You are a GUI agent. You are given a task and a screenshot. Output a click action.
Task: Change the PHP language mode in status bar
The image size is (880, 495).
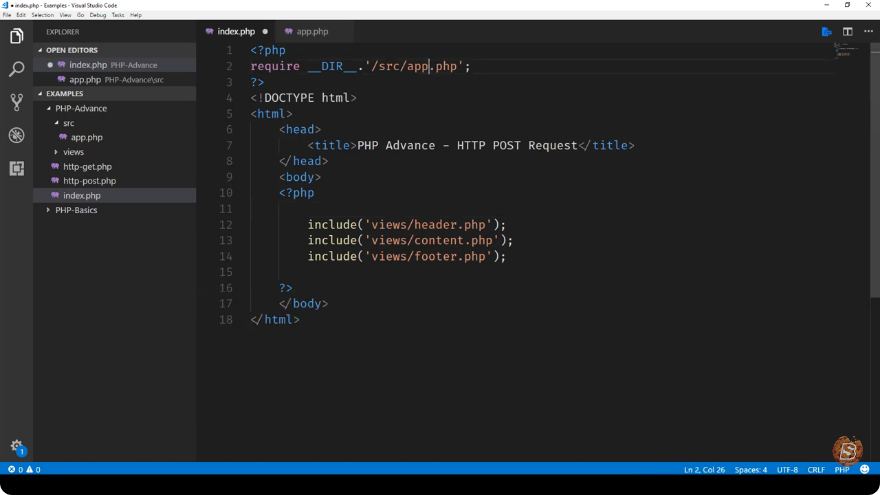842,469
